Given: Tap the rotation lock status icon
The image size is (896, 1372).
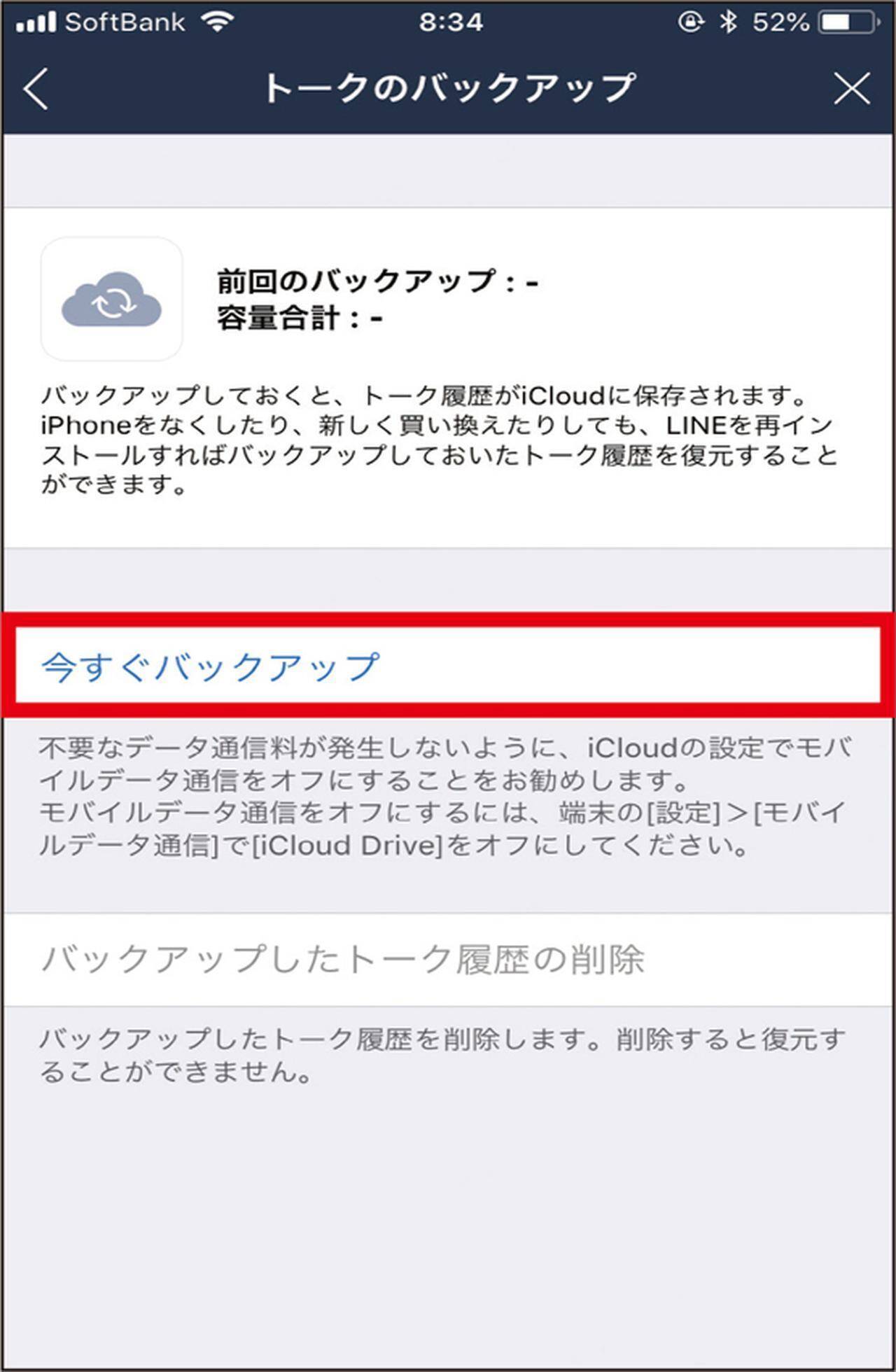Looking at the screenshot, I should (x=690, y=22).
